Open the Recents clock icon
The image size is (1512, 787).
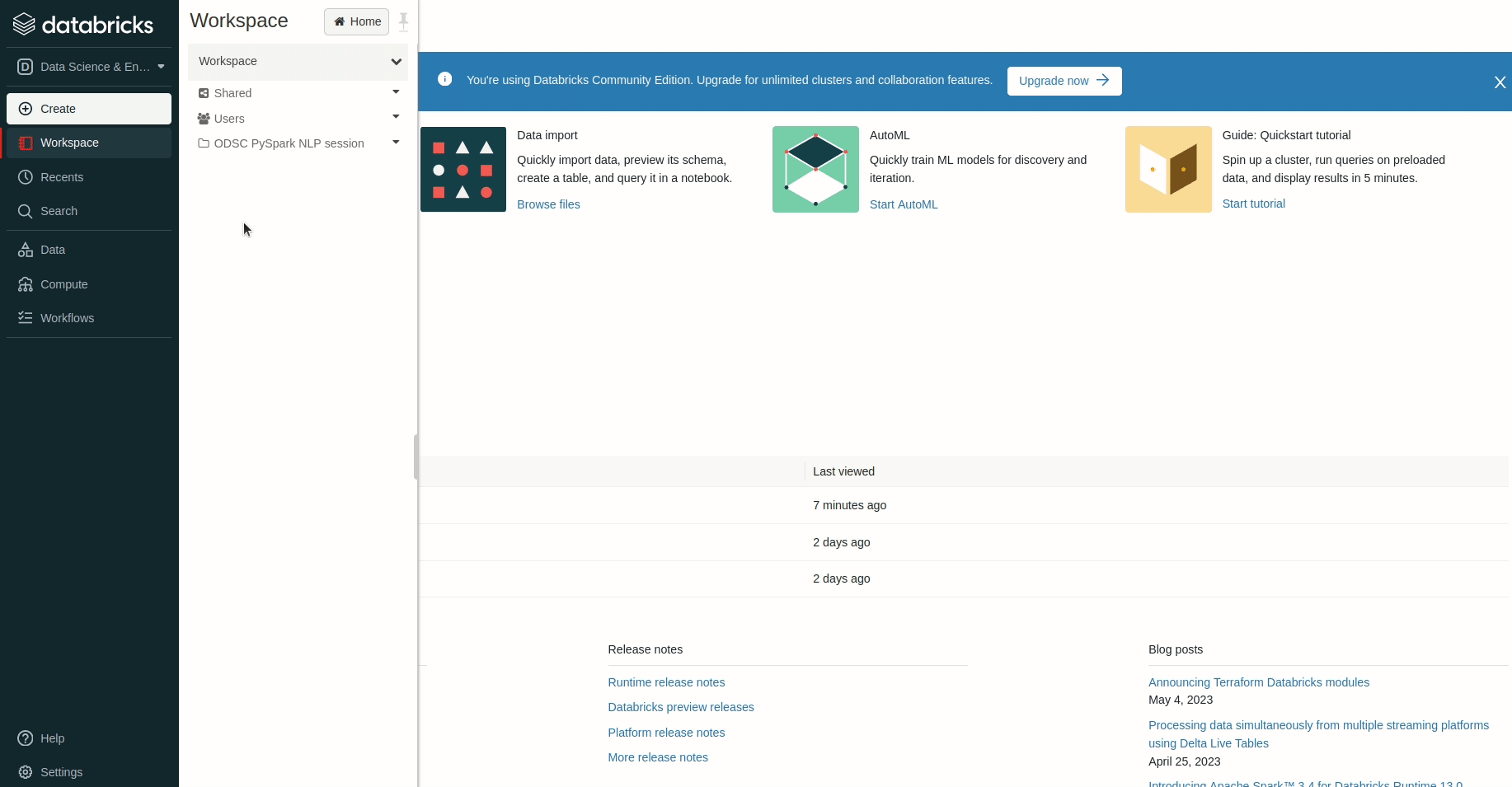click(26, 177)
